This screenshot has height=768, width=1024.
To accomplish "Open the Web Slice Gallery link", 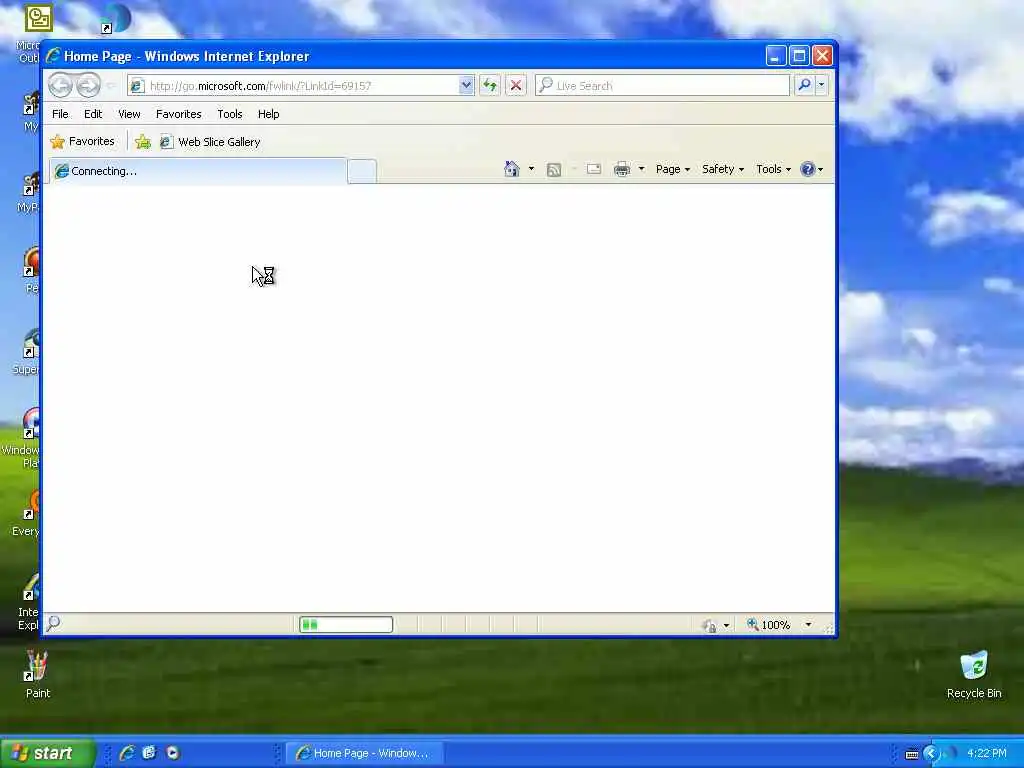I will pyautogui.click(x=210, y=142).
